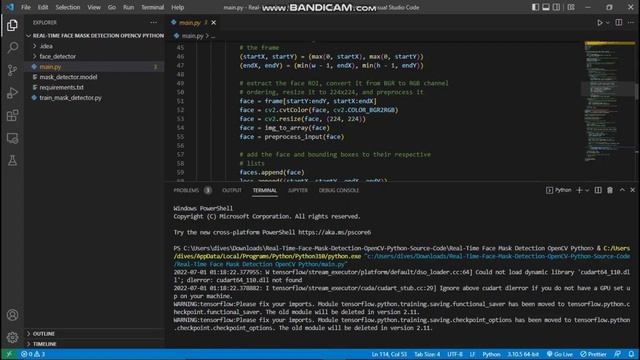Open the Edit menu
Image resolution: width=640 pixels, height=360 pixels.
coord(43,7)
